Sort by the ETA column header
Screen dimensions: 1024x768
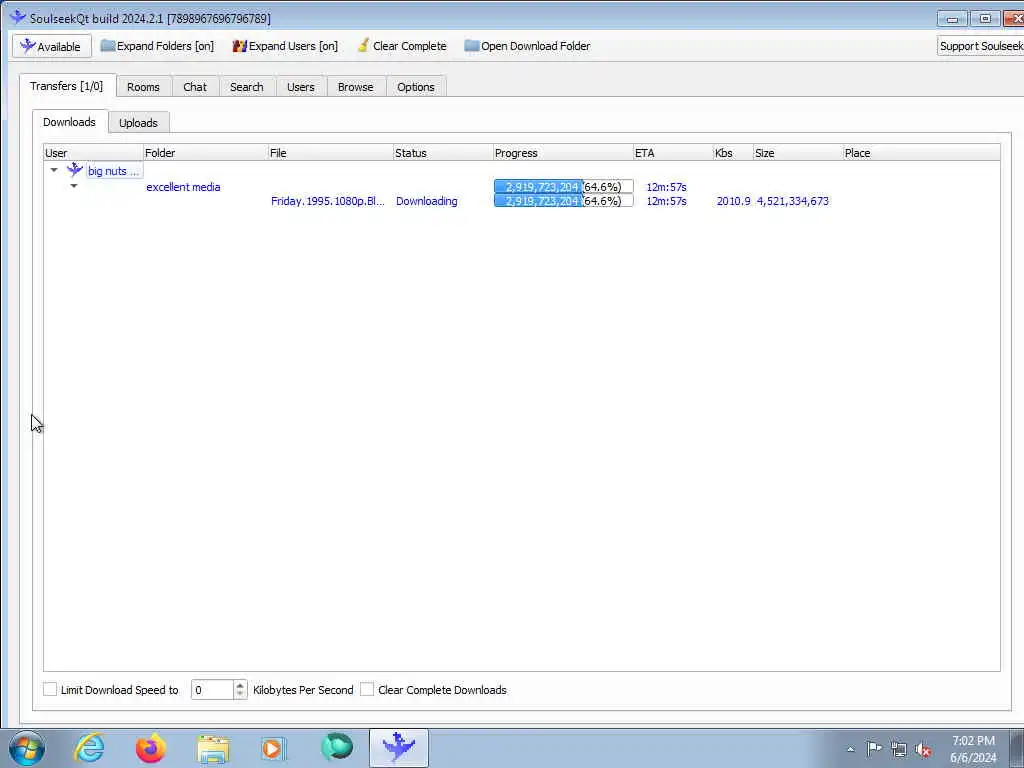click(x=673, y=153)
